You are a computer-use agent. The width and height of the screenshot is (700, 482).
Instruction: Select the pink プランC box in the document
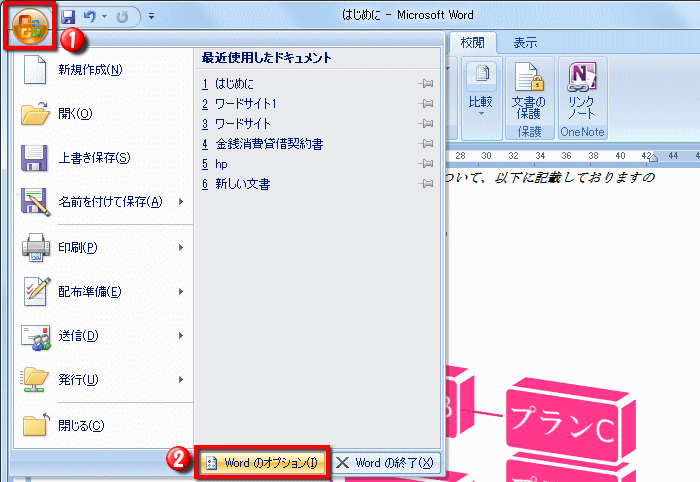571,419
